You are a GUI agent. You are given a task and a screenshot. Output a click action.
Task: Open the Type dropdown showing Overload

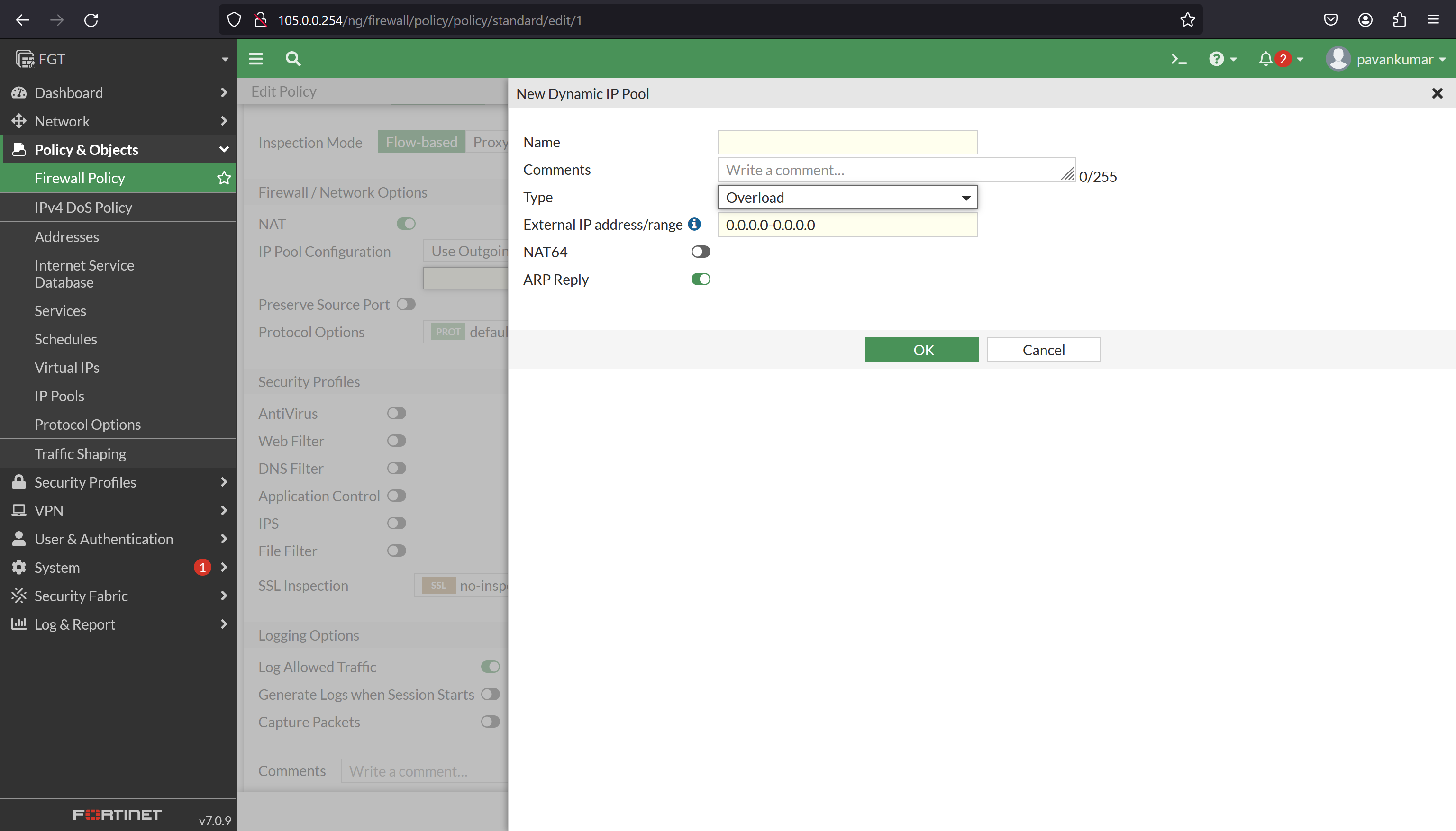pyautogui.click(x=847, y=197)
